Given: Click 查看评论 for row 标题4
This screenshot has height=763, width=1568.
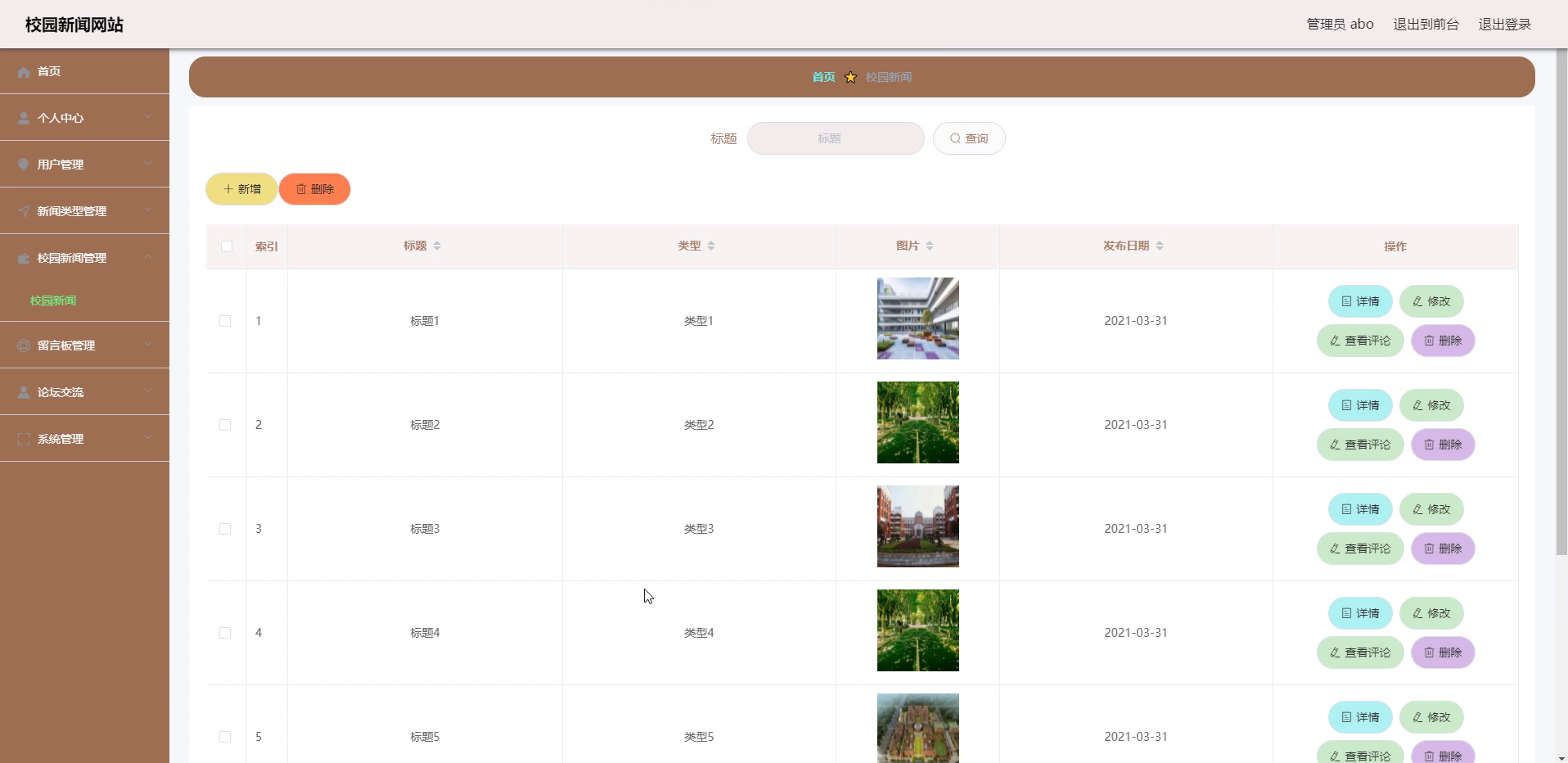Looking at the screenshot, I should 1360,652.
